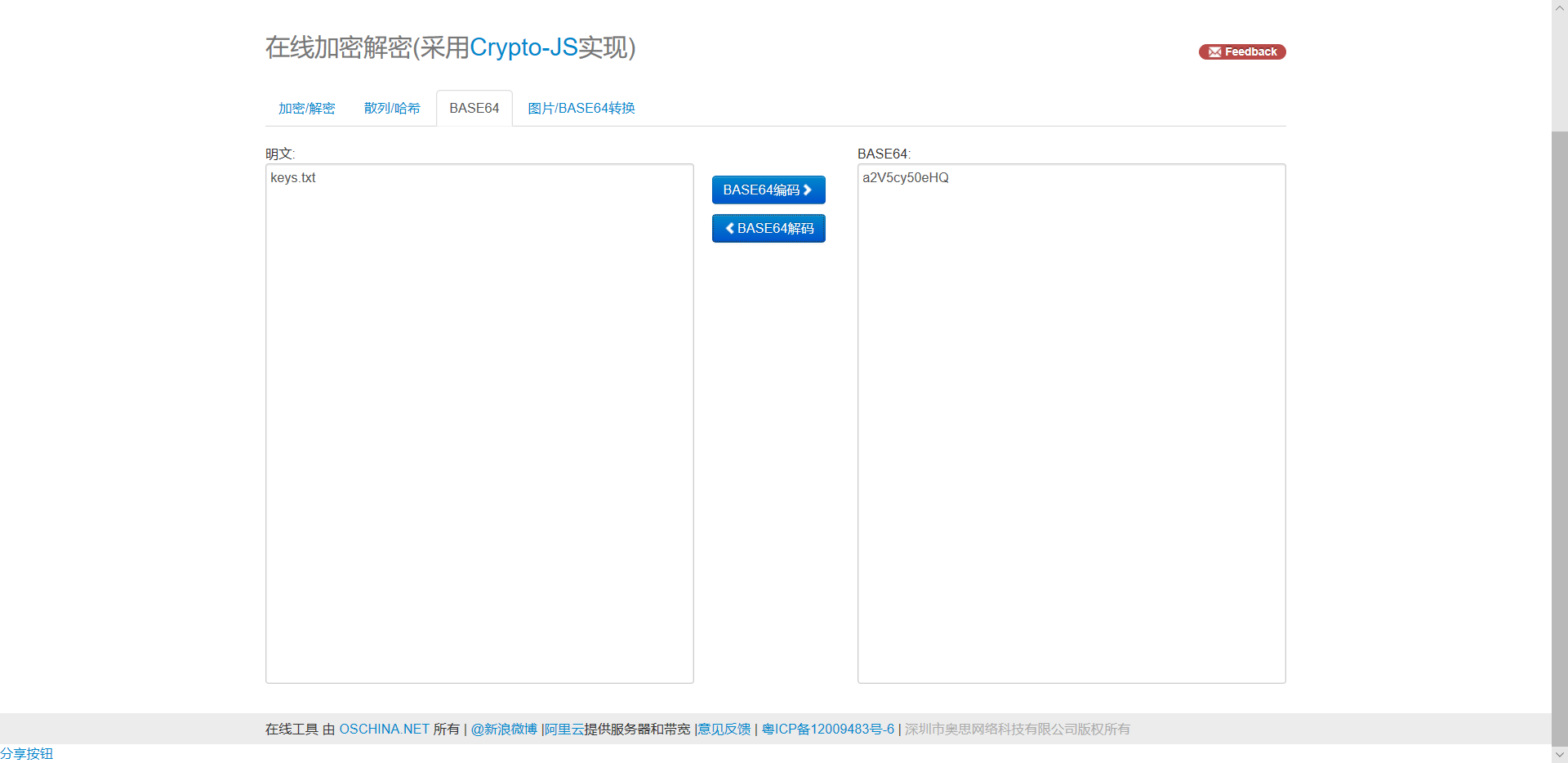1568x763 pixels.
Task: Open the @新浪微博 link in the footer
Action: (x=503, y=729)
